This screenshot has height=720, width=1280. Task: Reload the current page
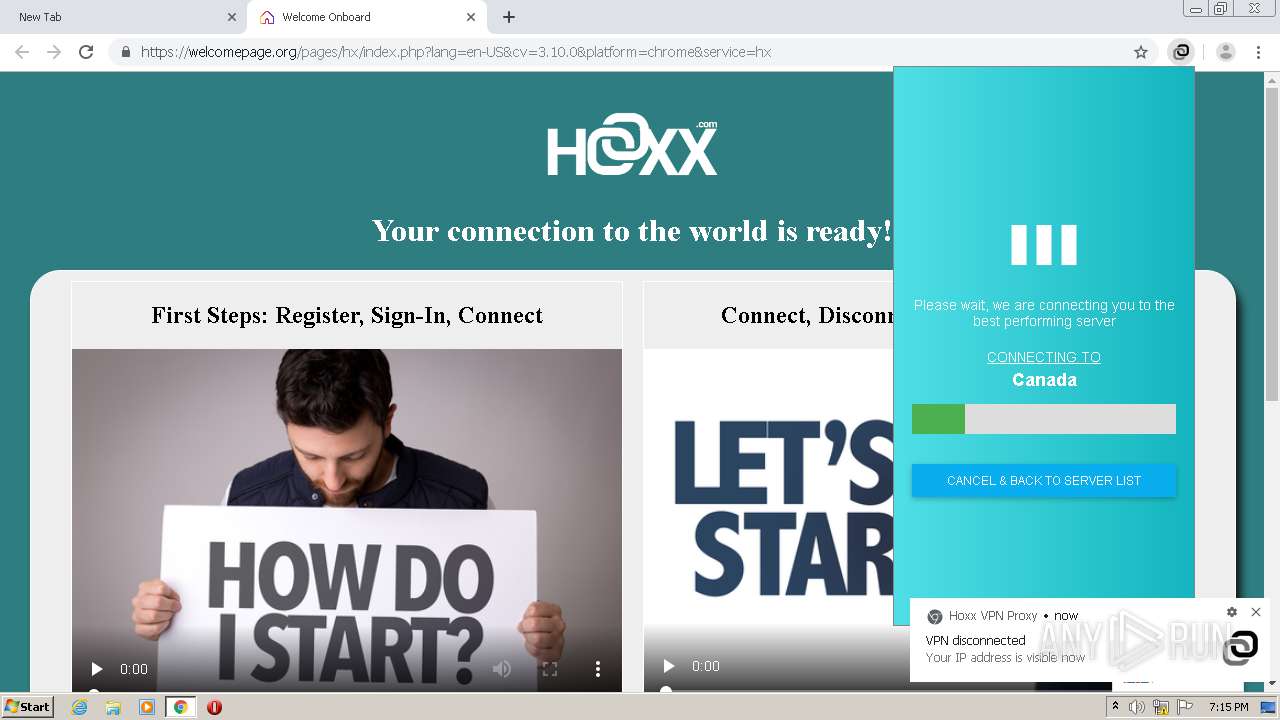tap(86, 52)
